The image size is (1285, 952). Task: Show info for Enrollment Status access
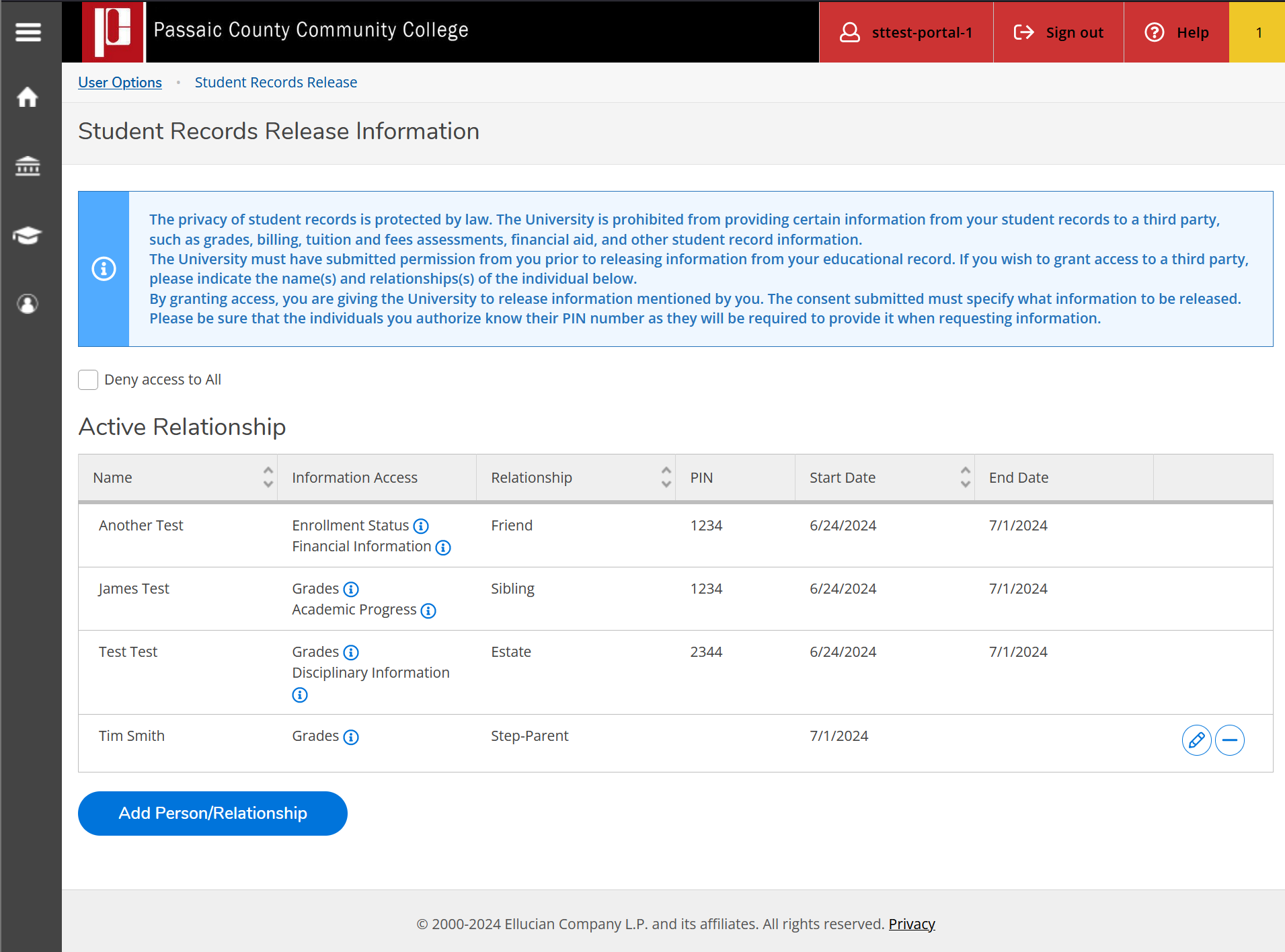(421, 526)
